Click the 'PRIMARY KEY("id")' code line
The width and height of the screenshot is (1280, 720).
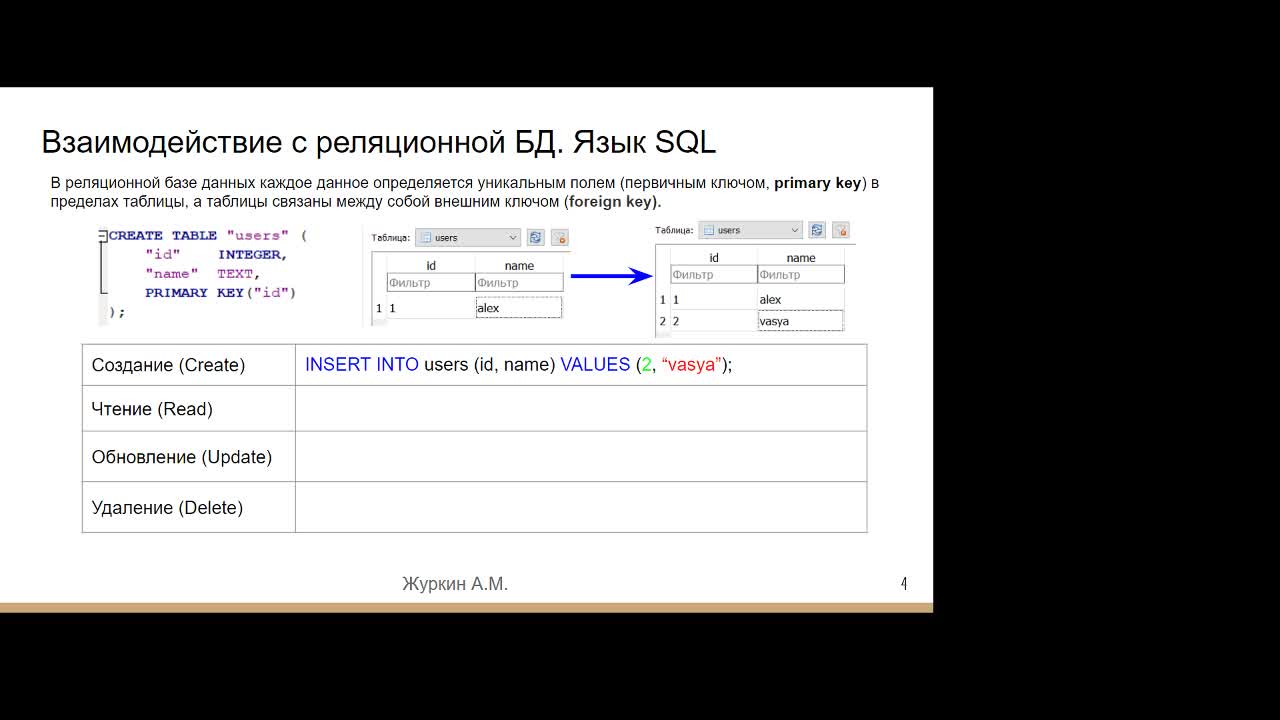(220, 293)
